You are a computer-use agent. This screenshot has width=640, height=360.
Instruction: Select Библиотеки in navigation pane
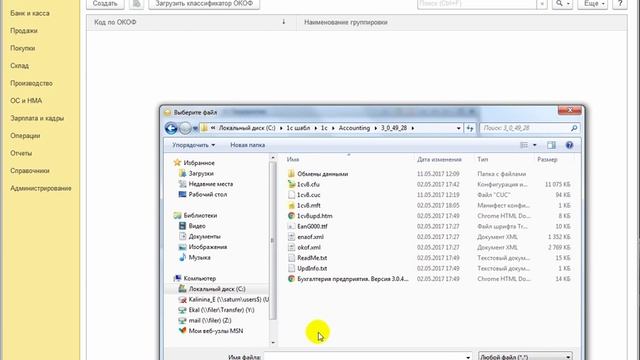pyautogui.click(x=200, y=216)
